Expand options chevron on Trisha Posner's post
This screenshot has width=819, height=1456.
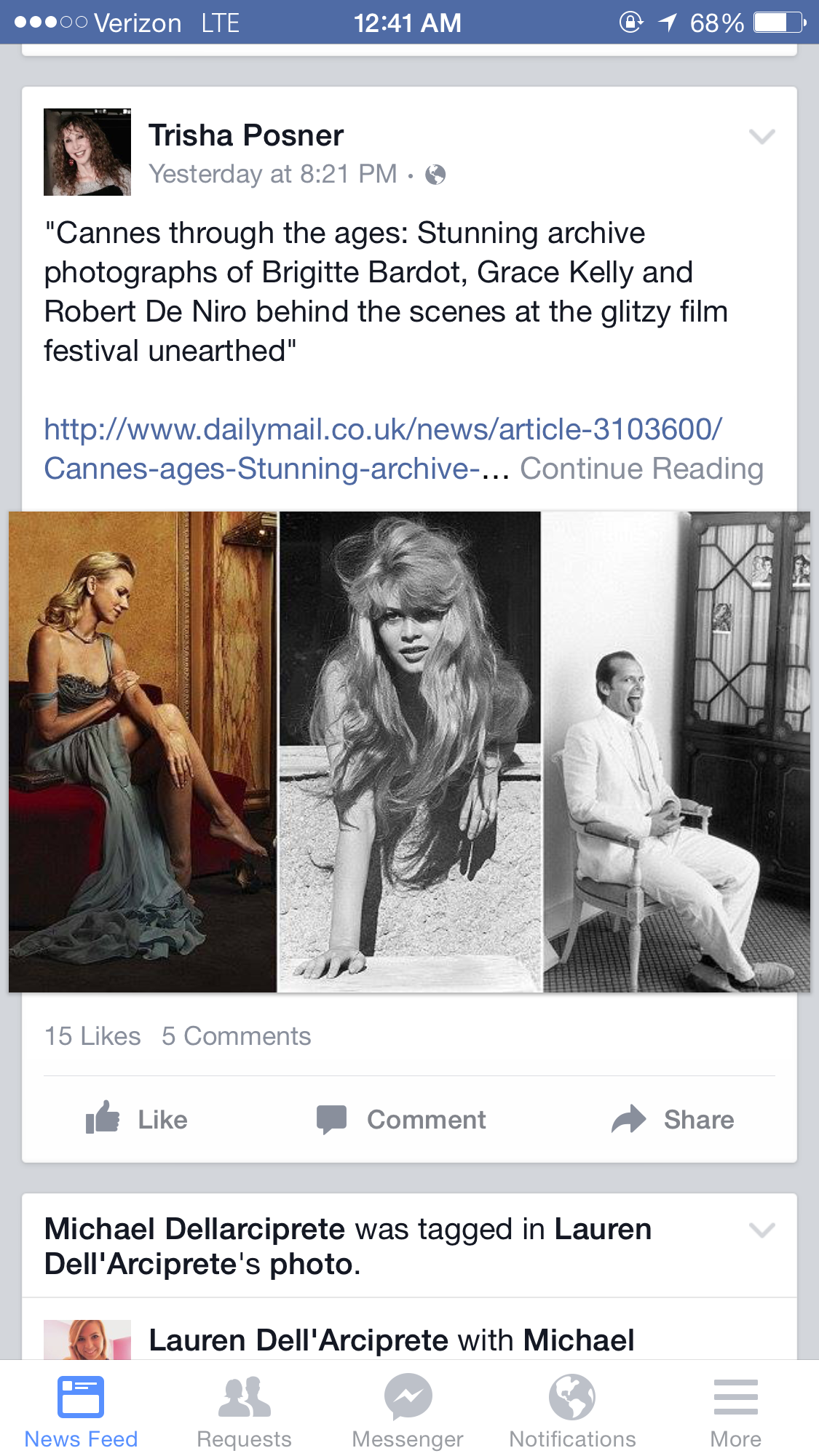761,137
